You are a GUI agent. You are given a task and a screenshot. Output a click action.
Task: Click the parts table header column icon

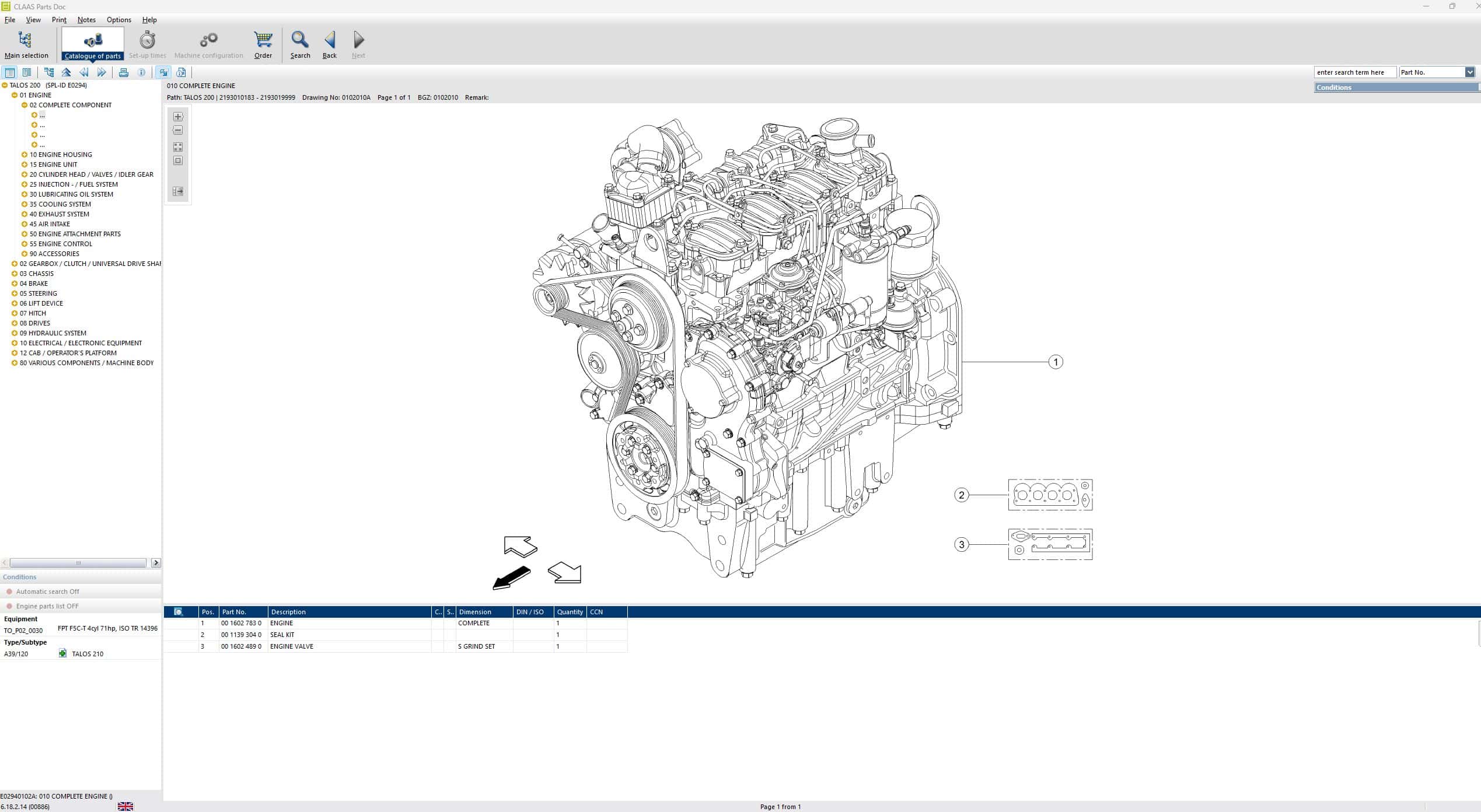(x=179, y=612)
